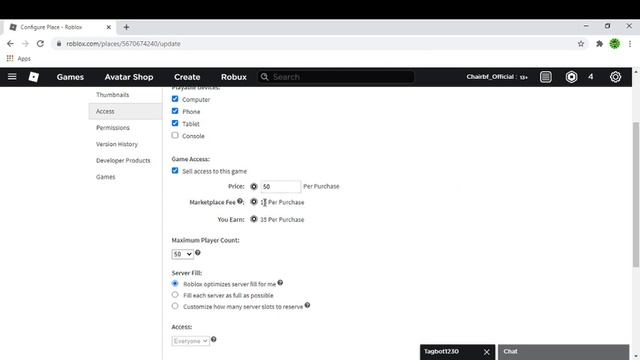640x360 pixels.
Task: Open the Thumbnails settings tab
Action: 113,95
